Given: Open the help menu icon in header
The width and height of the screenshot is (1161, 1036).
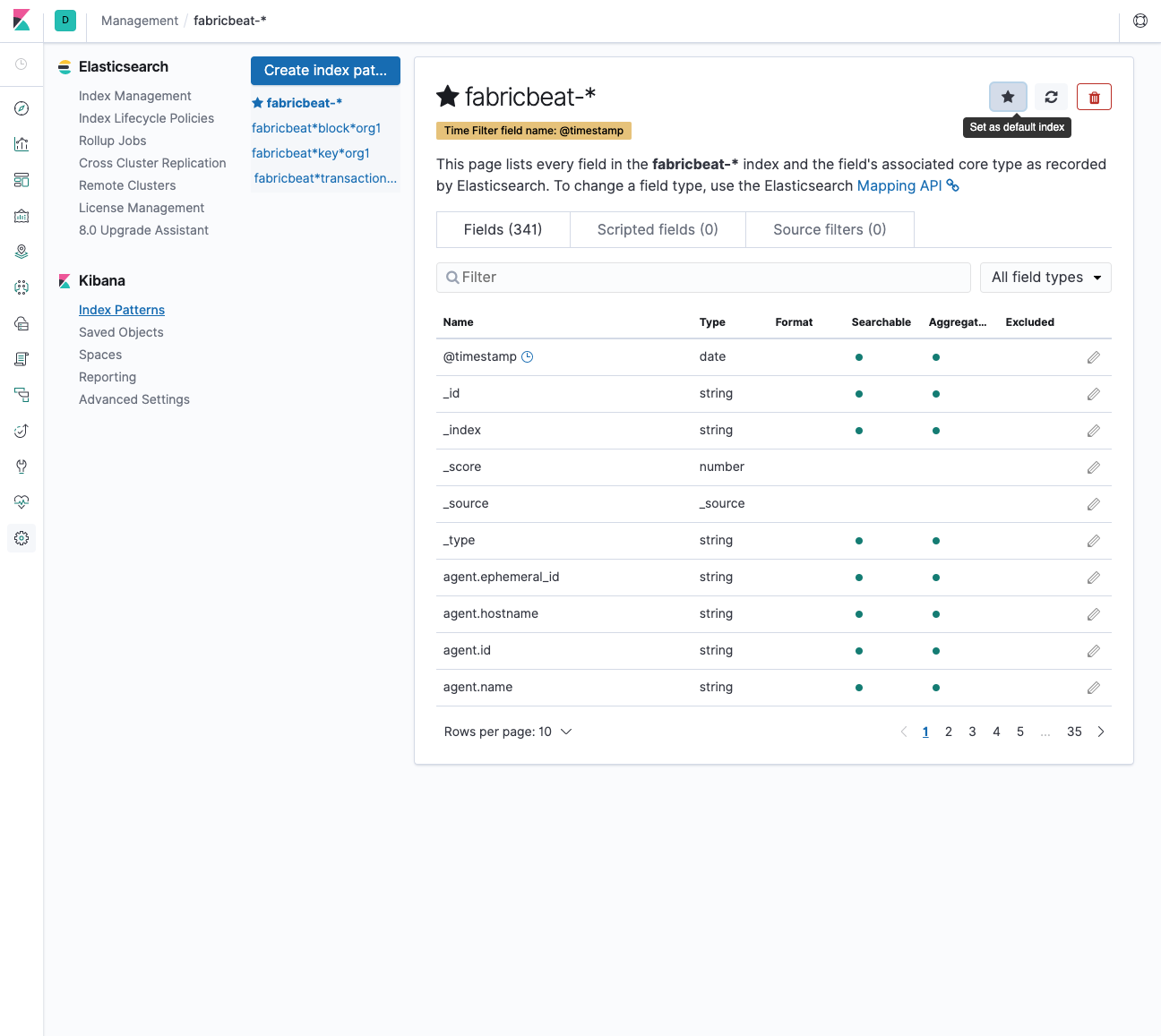Looking at the screenshot, I should [x=1140, y=21].
